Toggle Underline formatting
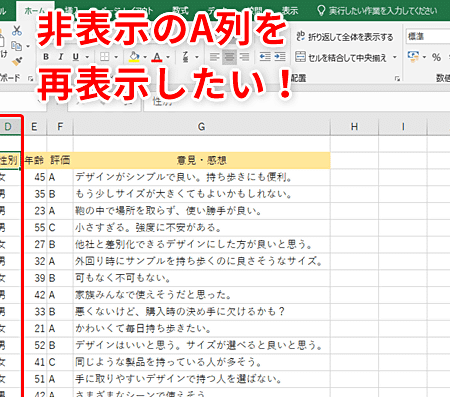The image size is (450, 397). tap(76, 57)
